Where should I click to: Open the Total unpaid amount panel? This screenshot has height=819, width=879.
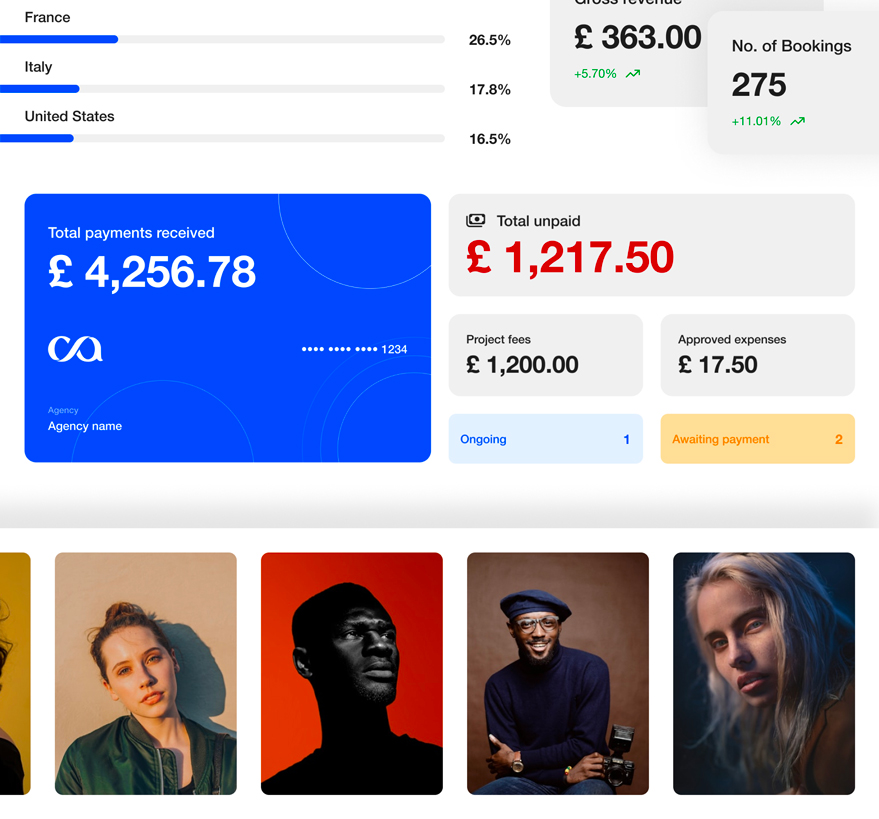pyautogui.click(x=651, y=245)
